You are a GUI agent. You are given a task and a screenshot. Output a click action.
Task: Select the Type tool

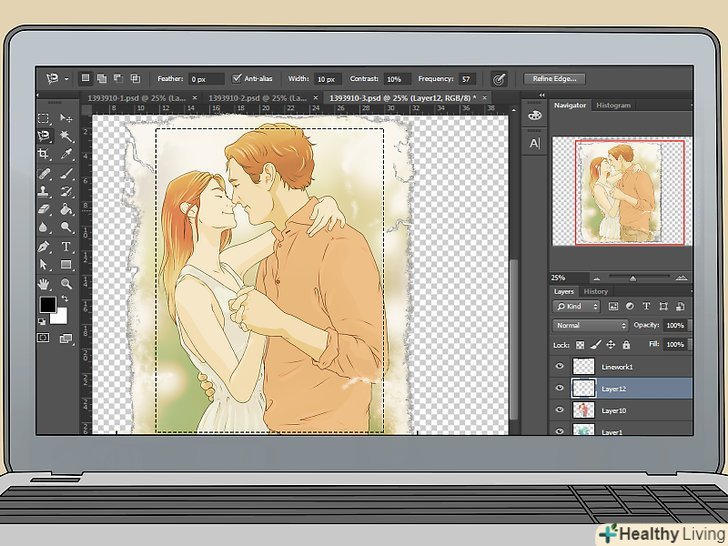pyautogui.click(x=67, y=246)
